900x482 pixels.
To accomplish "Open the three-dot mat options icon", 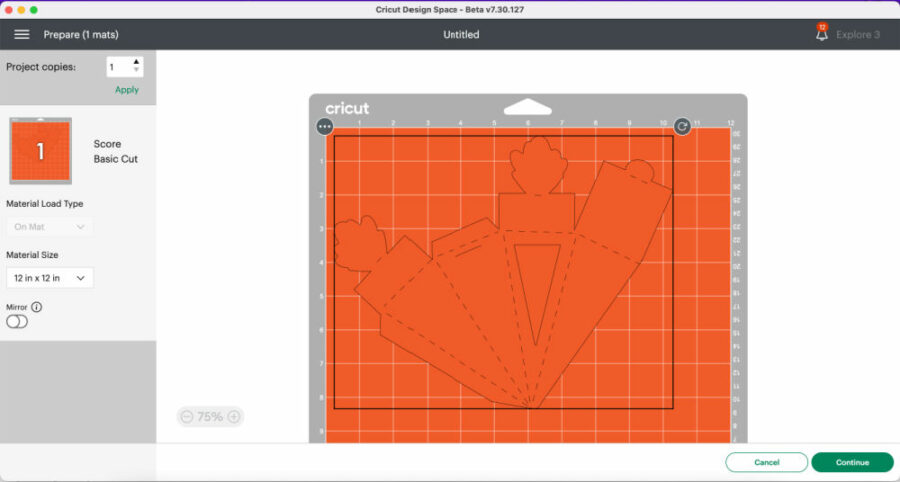I will click(324, 127).
